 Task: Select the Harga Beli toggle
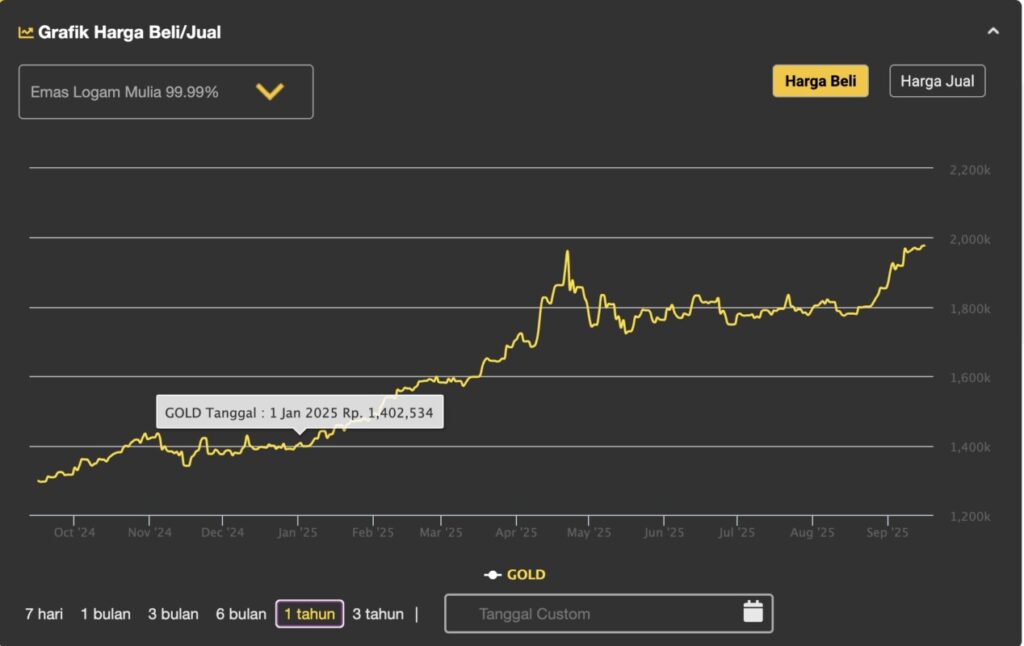pos(820,81)
